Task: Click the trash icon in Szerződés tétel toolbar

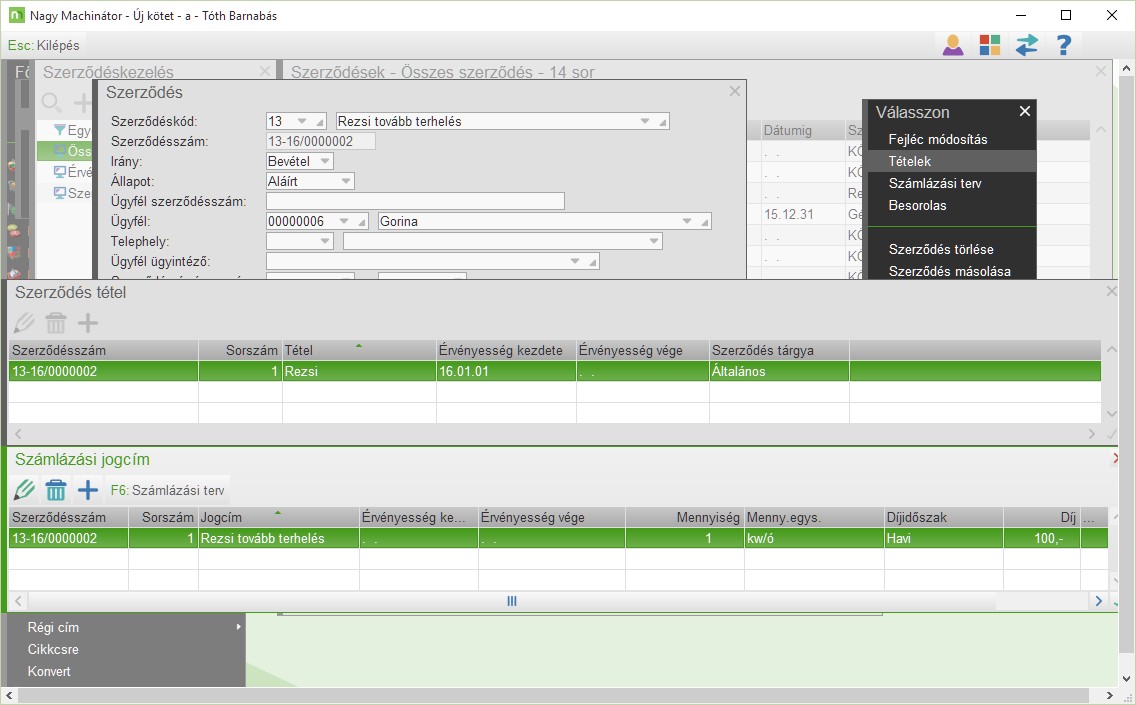Action: click(56, 323)
